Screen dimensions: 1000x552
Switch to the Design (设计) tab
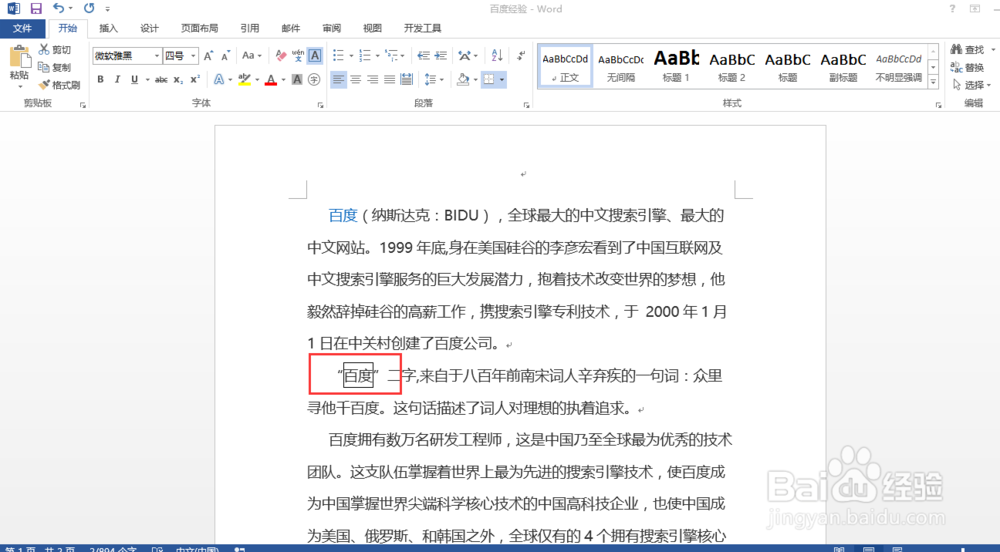click(149, 28)
